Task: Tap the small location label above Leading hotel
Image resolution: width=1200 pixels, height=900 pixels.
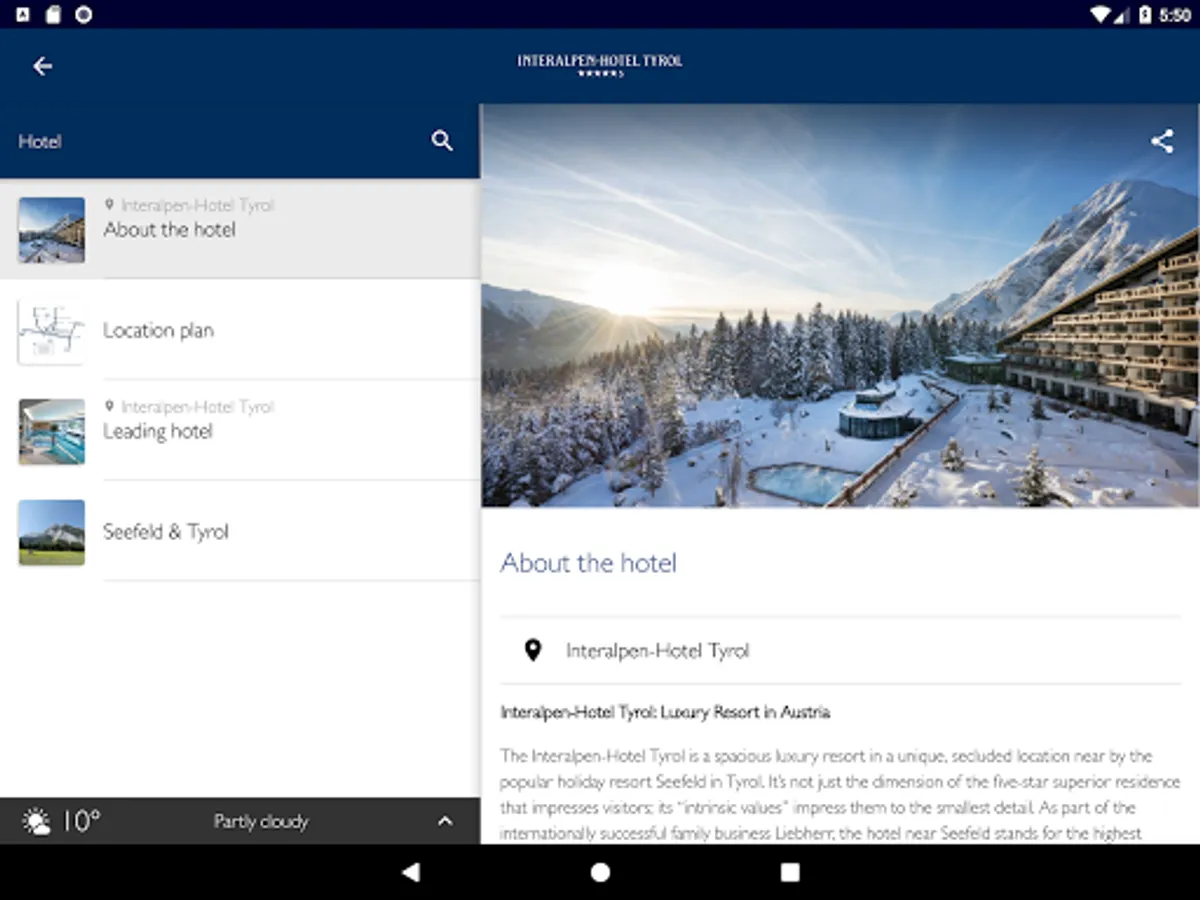Action: (189, 407)
